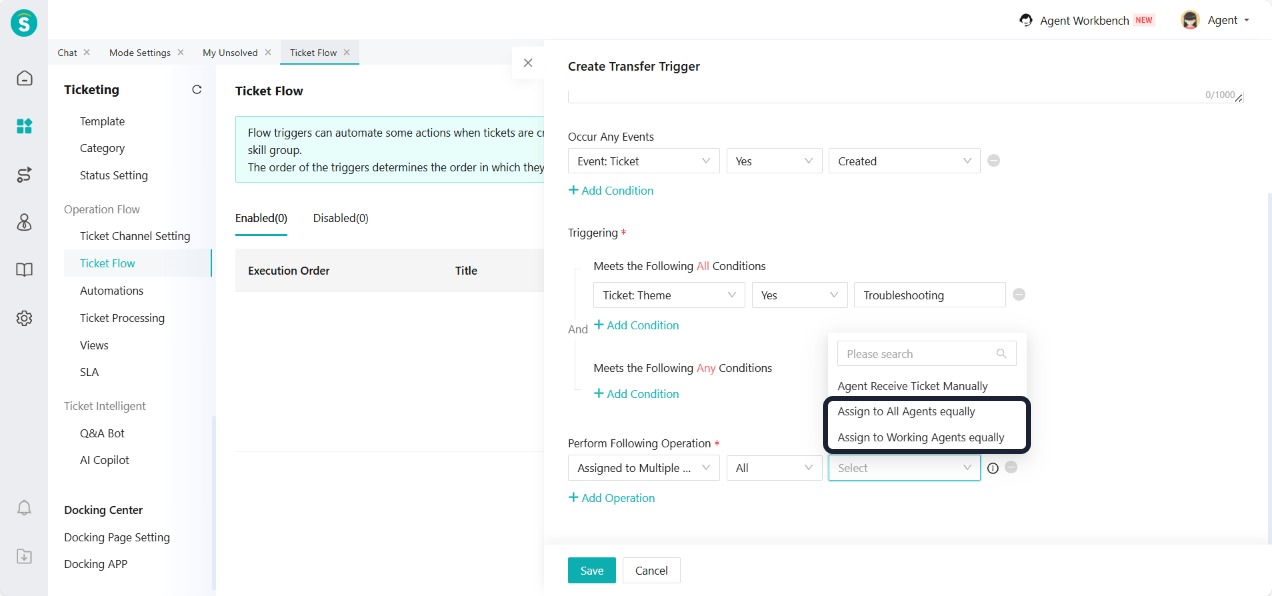This screenshot has width=1272, height=596.
Task: Remove the Event: Ticket condition row
Action: pos(994,161)
